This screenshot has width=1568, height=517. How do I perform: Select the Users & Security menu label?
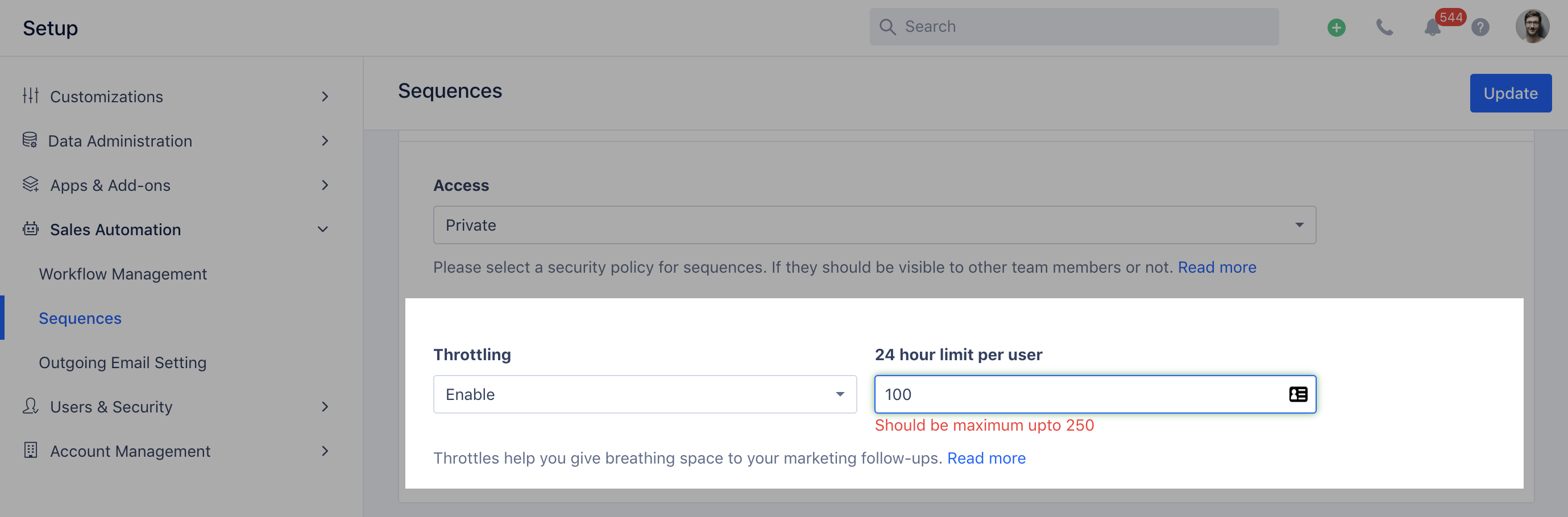[111, 407]
